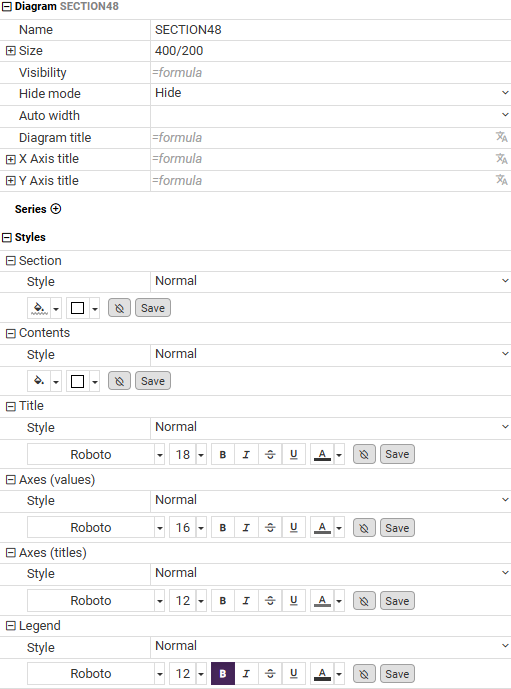This screenshot has width=511, height=689.
Task: Toggle underline in Axes (values) row
Action: coord(294,527)
